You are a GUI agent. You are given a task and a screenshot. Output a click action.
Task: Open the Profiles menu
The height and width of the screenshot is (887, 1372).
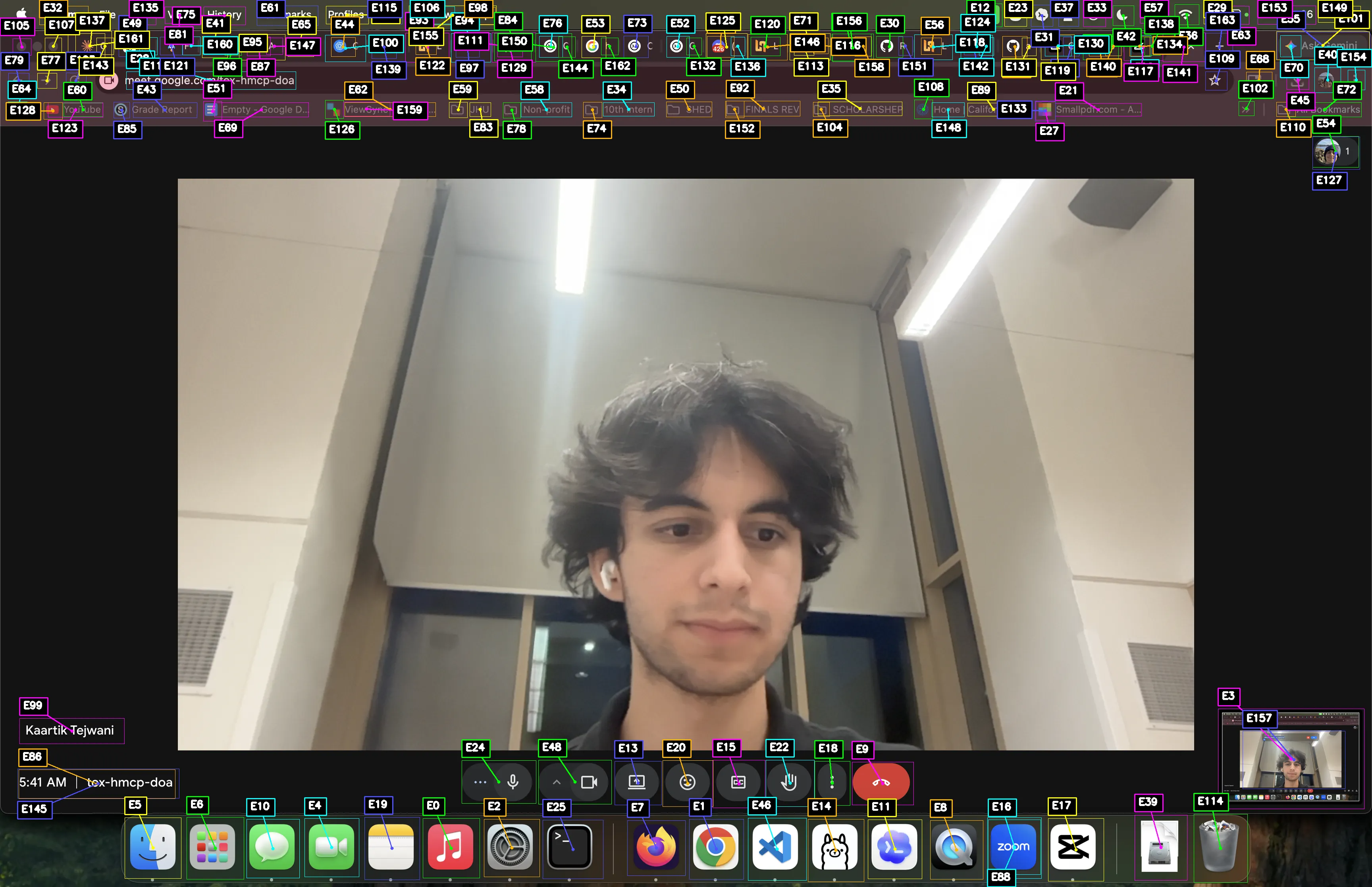pyautogui.click(x=345, y=14)
